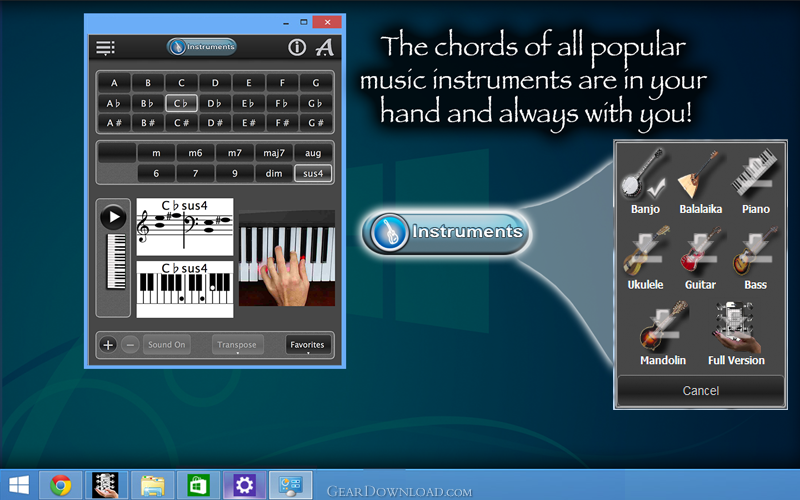Viewport: 800px width, 500px height.
Task: Select root note B
Action: (147, 83)
